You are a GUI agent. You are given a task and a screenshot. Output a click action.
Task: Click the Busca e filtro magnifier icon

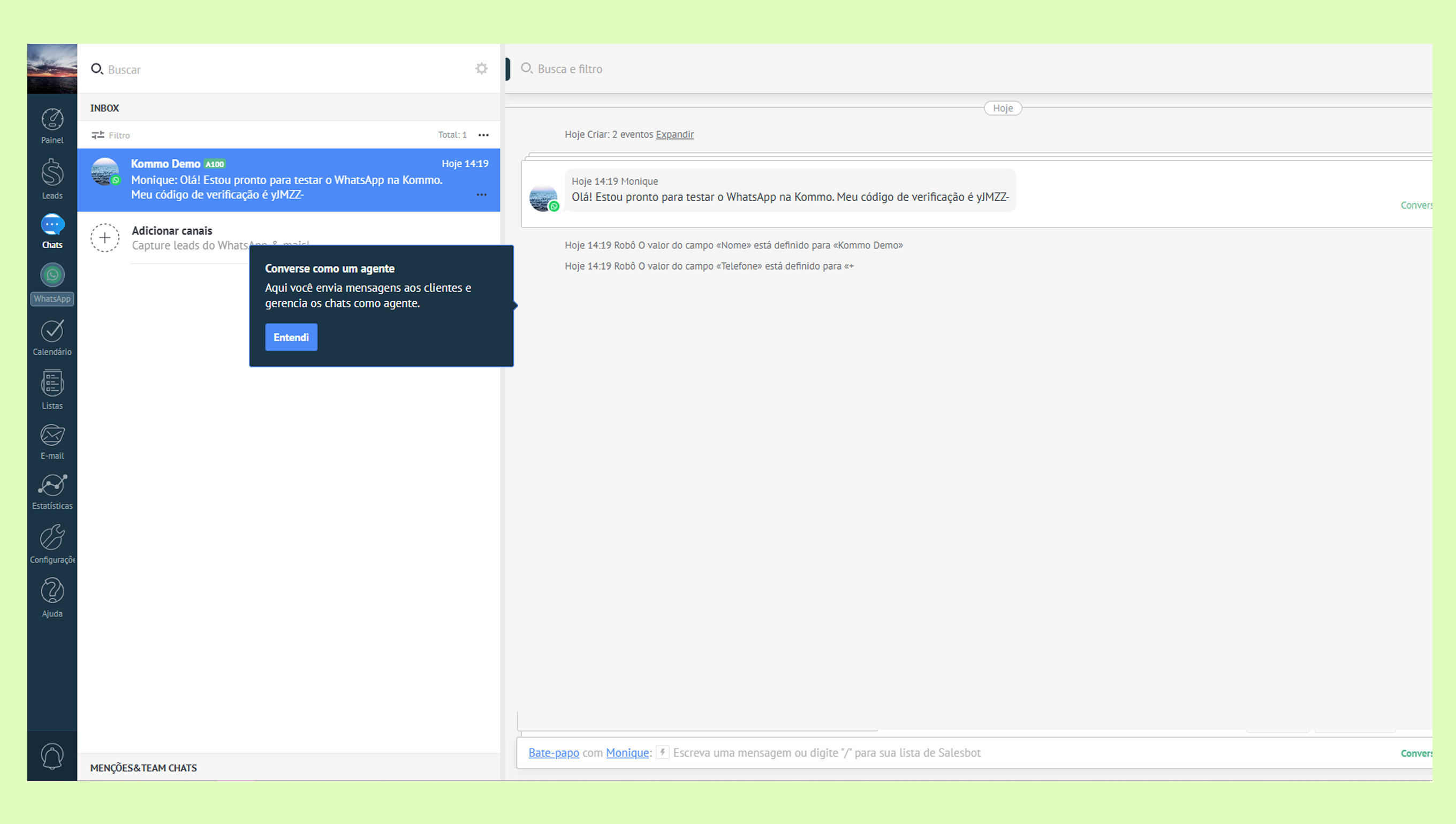527,68
